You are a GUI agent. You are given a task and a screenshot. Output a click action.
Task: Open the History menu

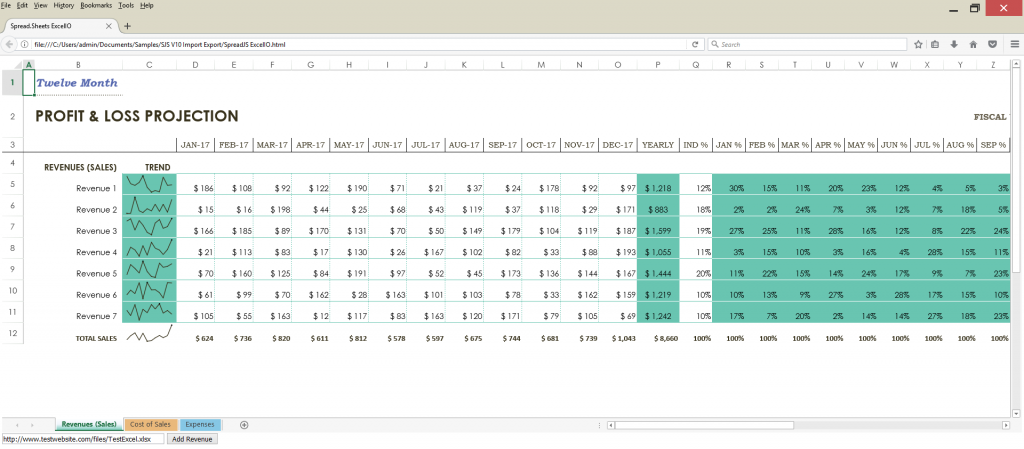[64, 6]
